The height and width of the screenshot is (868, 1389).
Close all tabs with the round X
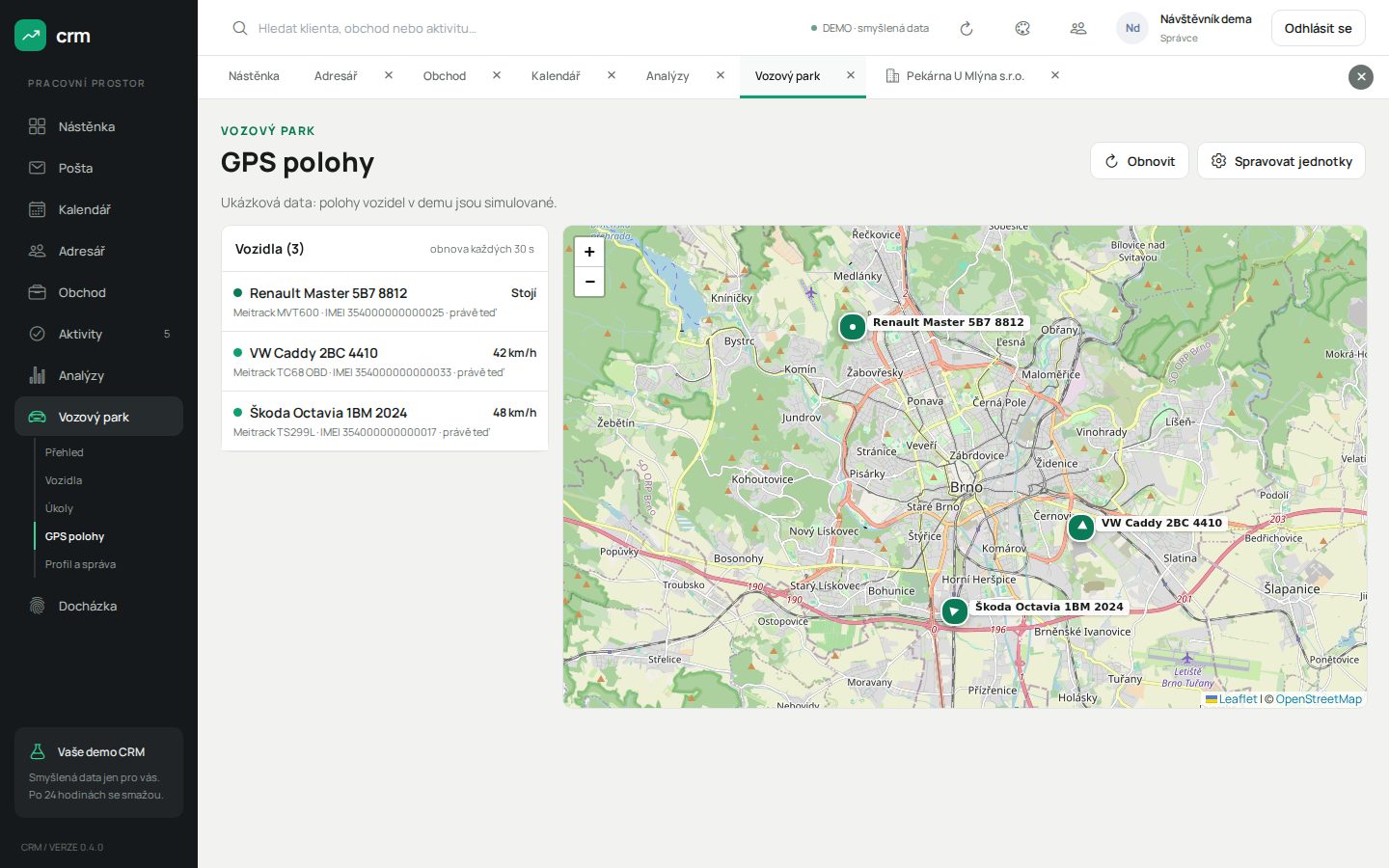pyautogui.click(x=1361, y=77)
